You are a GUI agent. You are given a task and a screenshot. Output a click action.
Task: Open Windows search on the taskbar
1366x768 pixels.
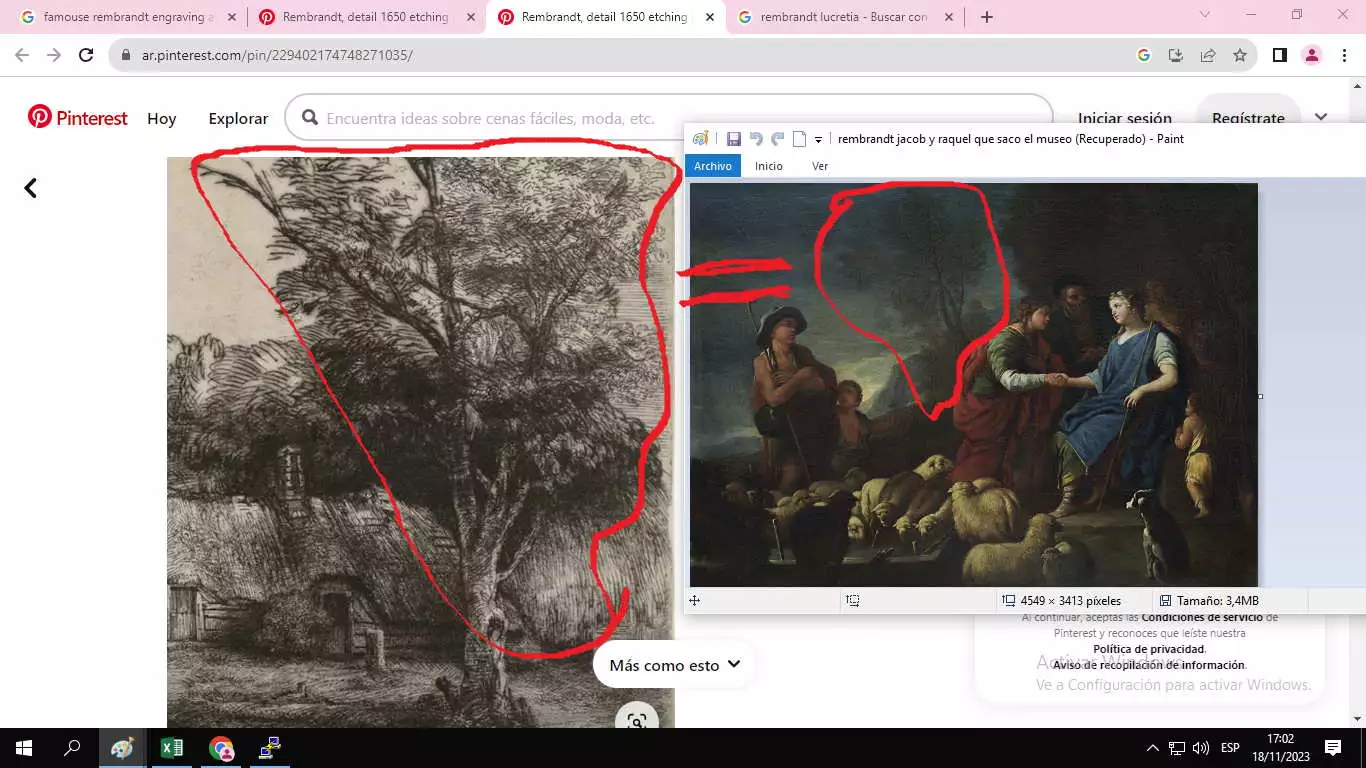[72, 748]
